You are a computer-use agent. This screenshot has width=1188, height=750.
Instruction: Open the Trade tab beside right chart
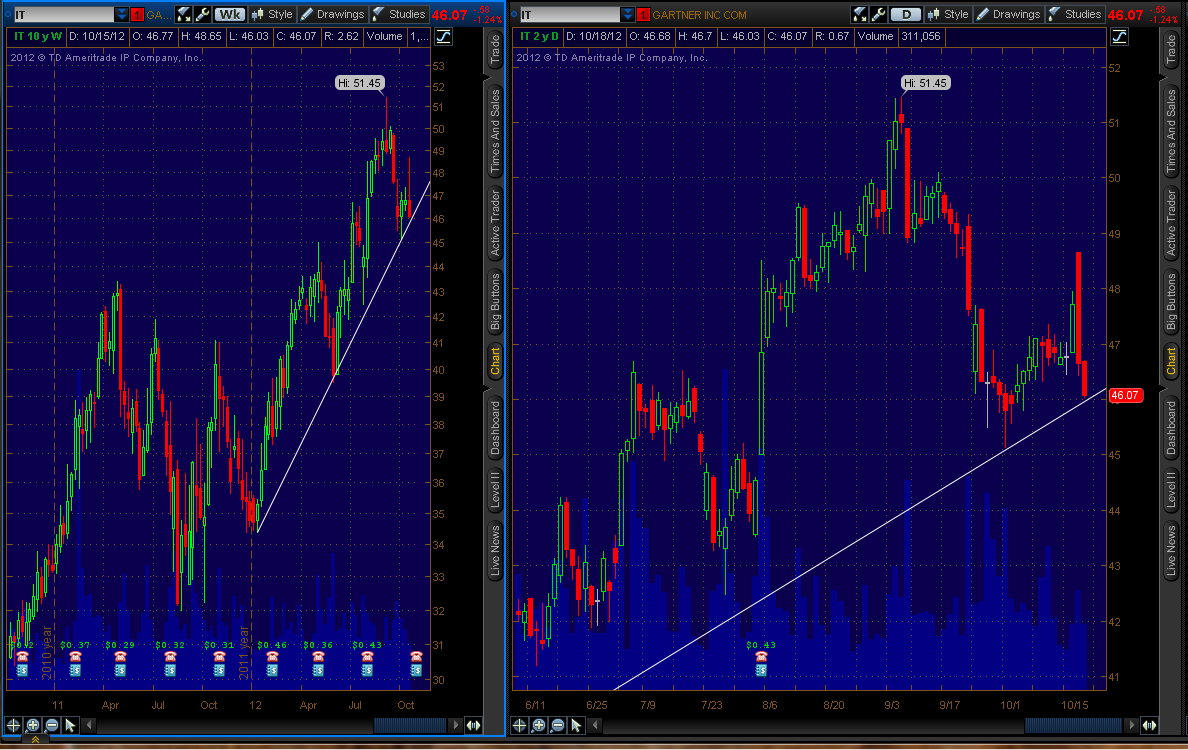[x=1170, y=51]
